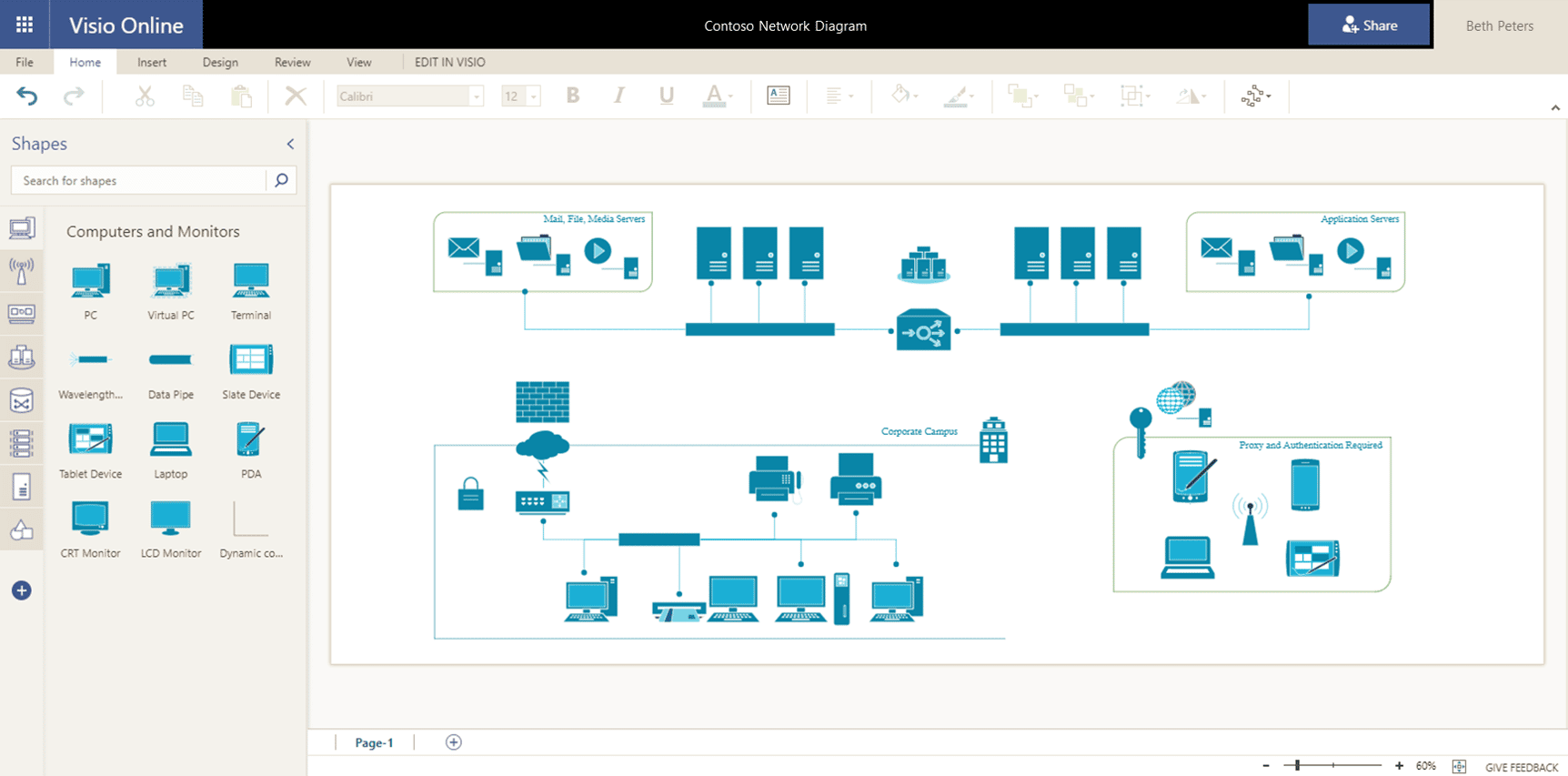Click the Share button
Viewport: 1568px width, 776px height.
pyautogui.click(x=1369, y=25)
